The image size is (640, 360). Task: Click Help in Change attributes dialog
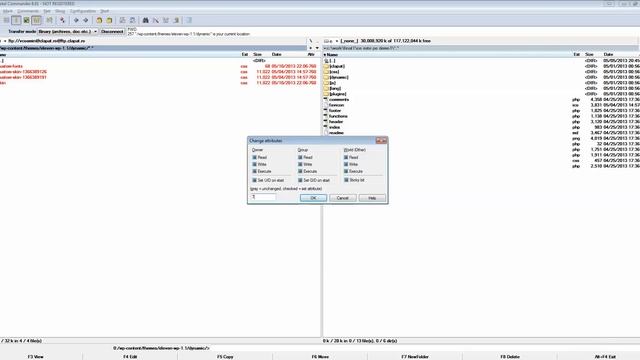372,198
